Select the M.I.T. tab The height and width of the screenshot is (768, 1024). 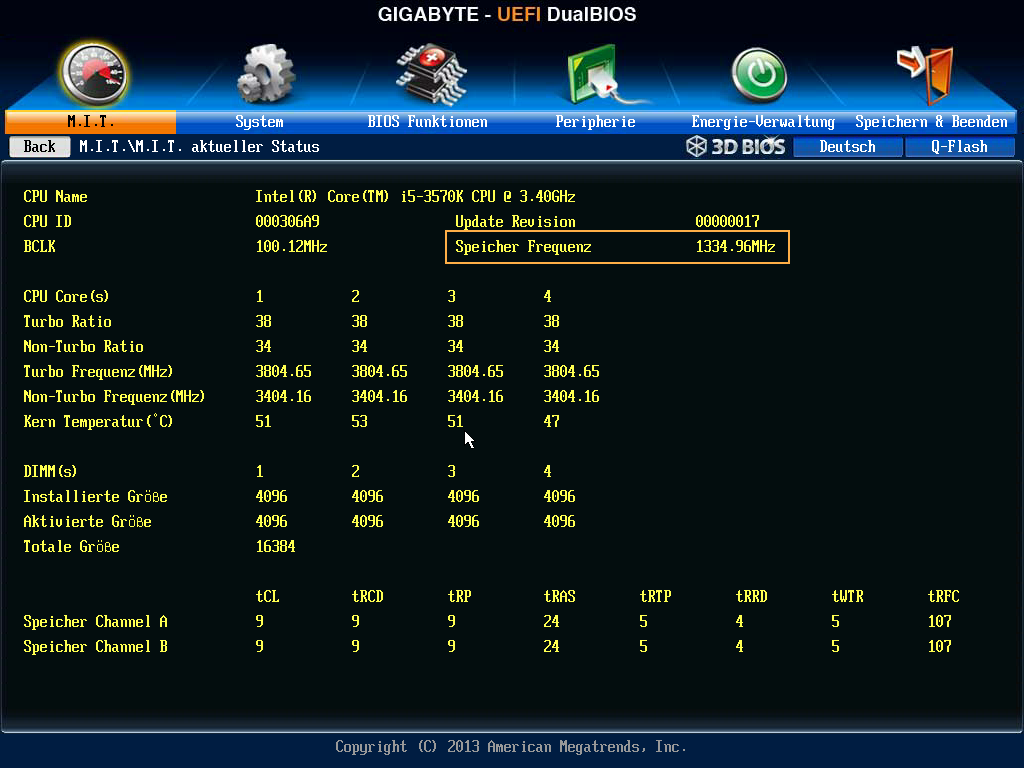pyautogui.click(x=91, y=121)
